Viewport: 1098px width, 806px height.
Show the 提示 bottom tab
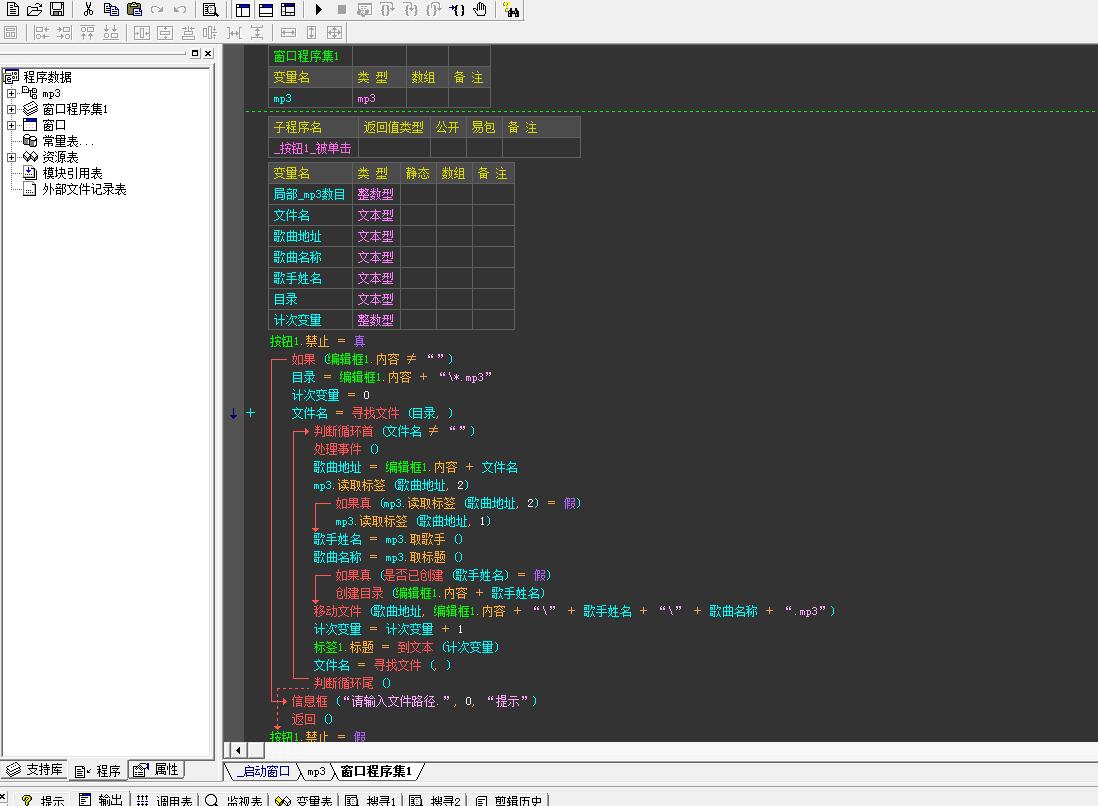(43, 800)
